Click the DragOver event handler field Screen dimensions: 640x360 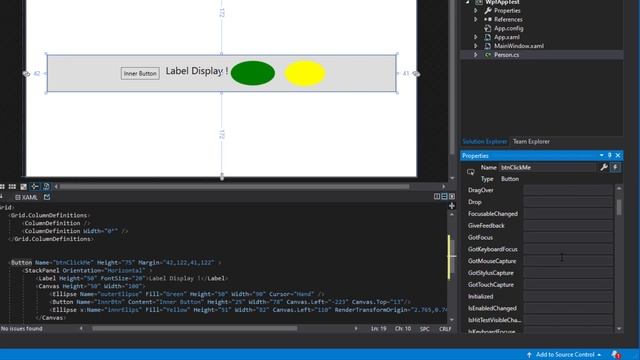[x=568, y=190]
